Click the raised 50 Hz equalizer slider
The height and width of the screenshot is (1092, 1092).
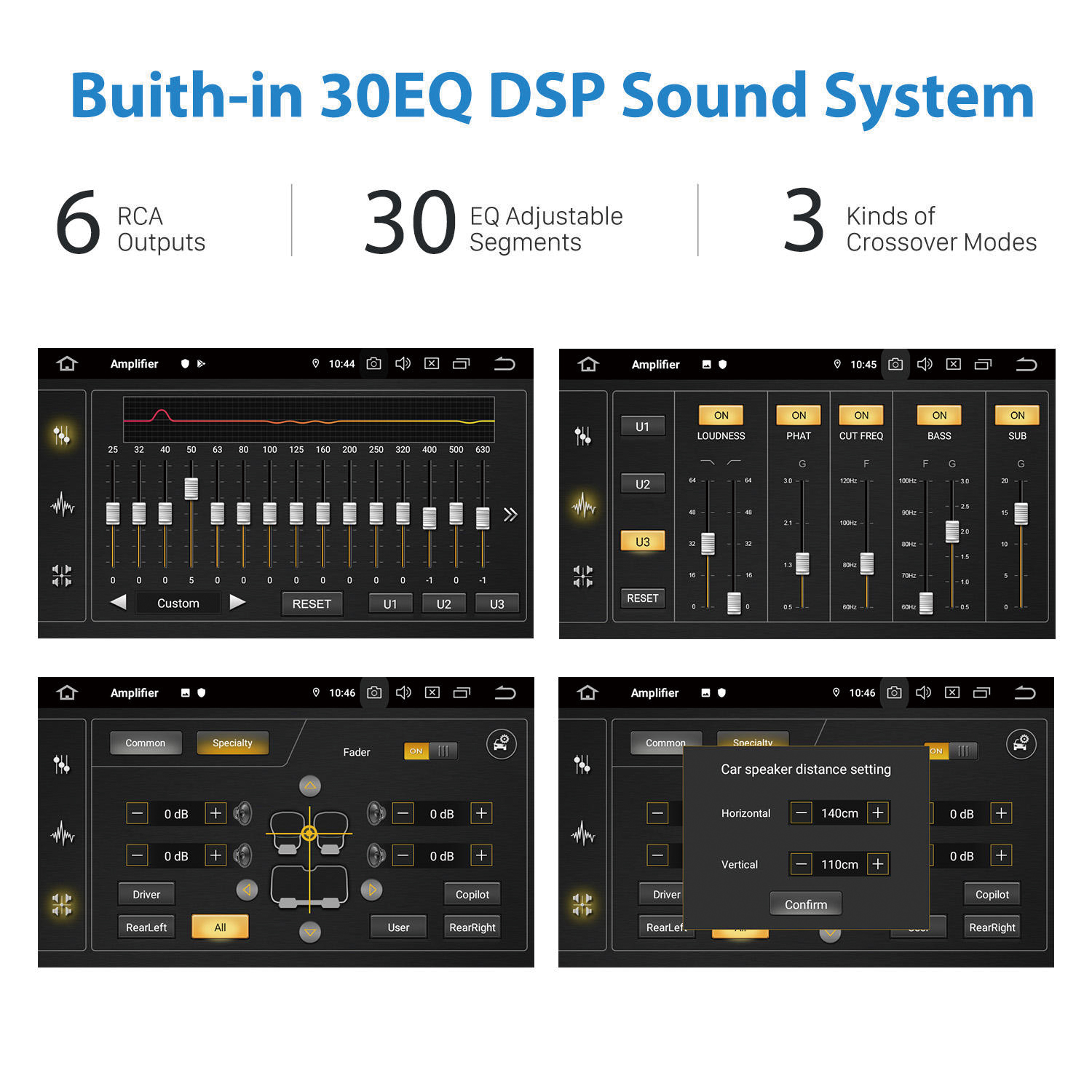191,488
